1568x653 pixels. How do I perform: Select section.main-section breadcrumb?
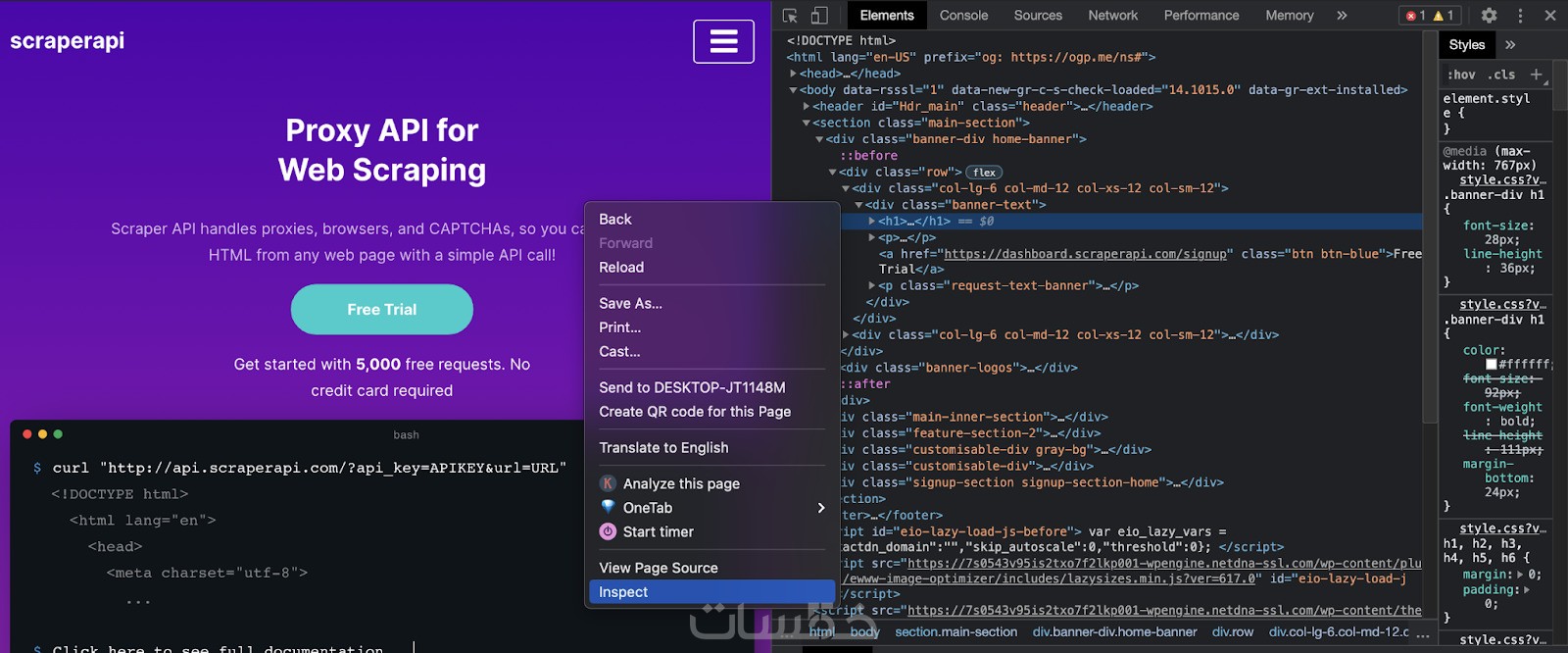[x=955, y=632]
